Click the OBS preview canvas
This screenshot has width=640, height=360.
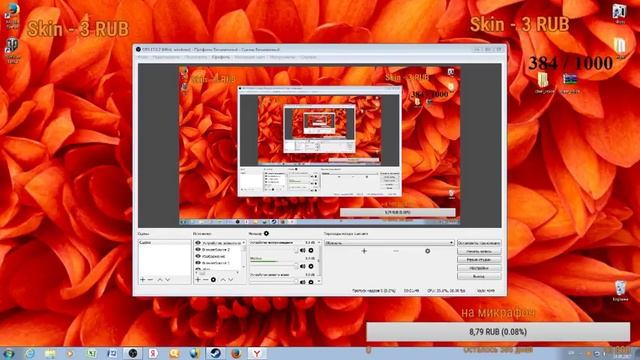pos(320,145)
